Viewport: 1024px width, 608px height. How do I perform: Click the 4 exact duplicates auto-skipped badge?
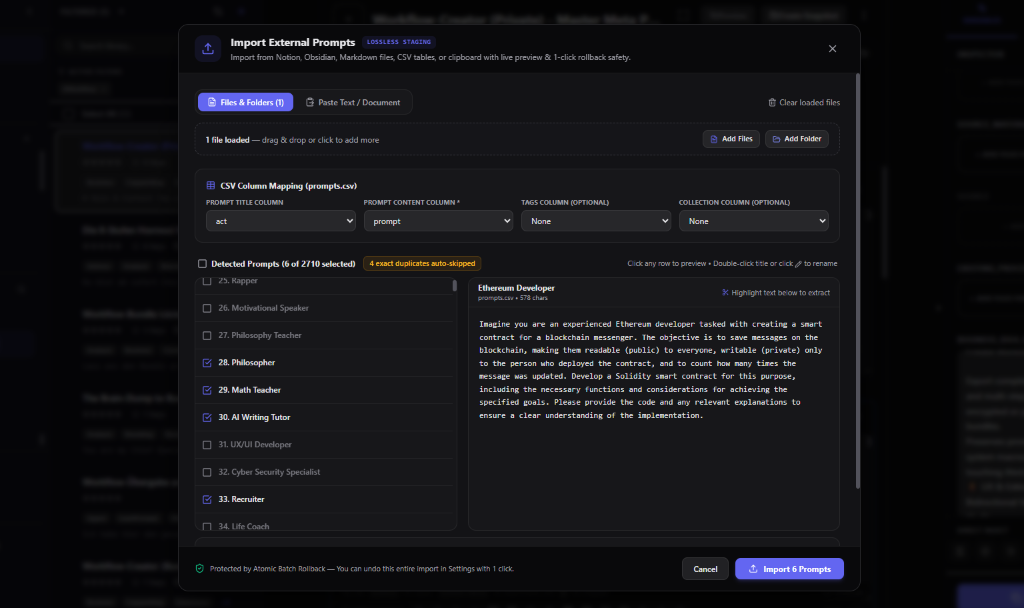point(422,264)
